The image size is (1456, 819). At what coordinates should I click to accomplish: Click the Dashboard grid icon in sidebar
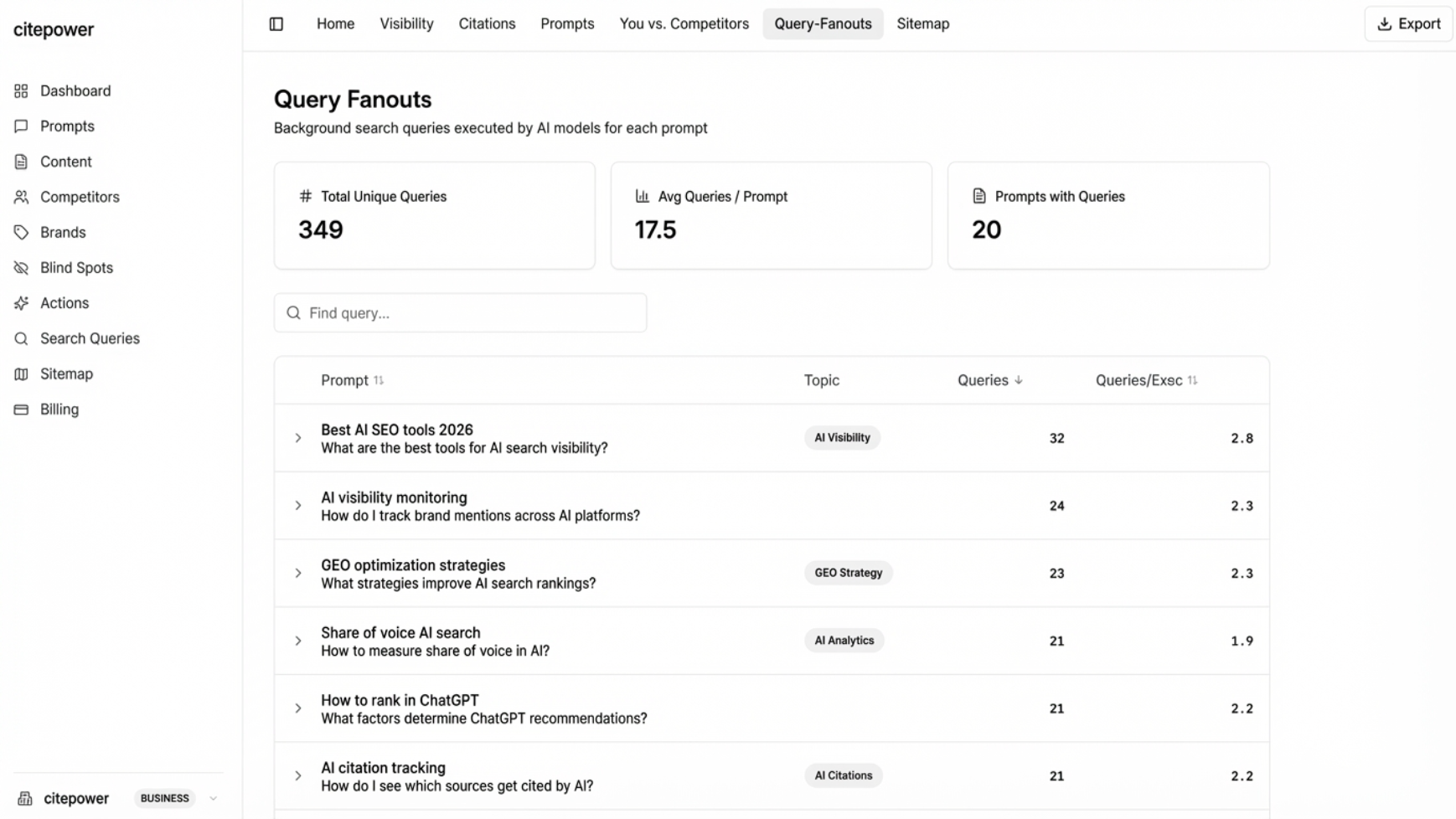(21, 91)
